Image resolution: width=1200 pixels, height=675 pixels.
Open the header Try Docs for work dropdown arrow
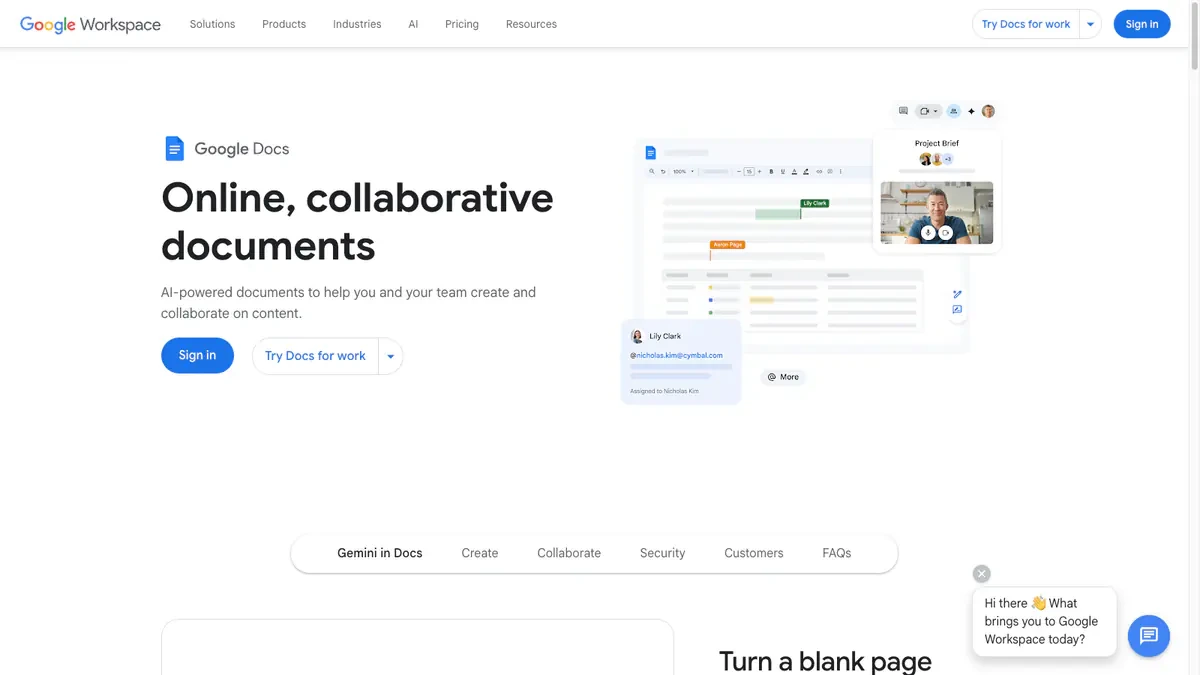tap(1090, 24)
